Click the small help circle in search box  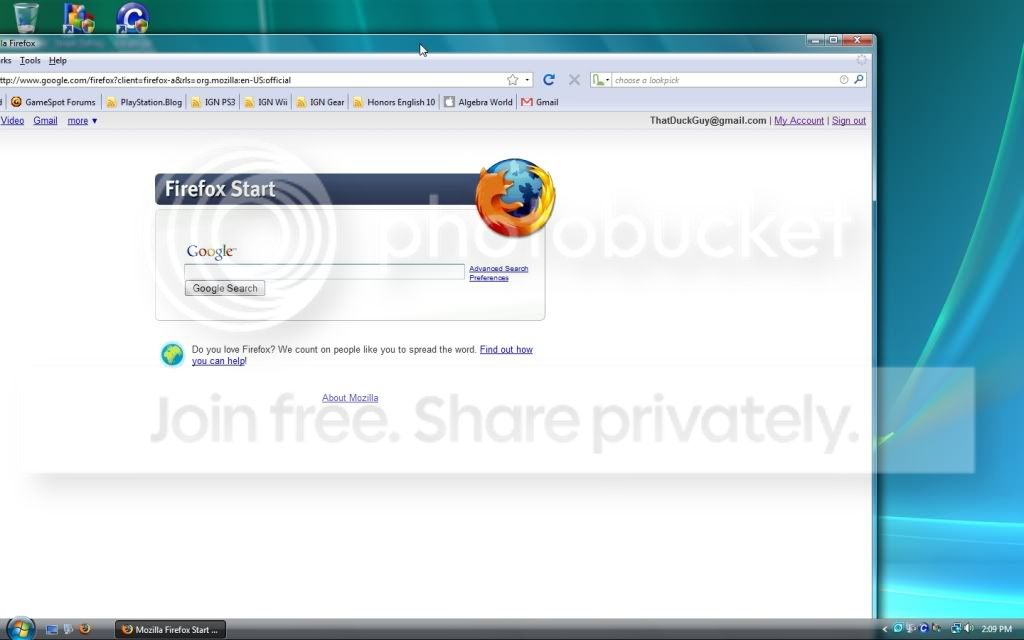click(844, 80)
